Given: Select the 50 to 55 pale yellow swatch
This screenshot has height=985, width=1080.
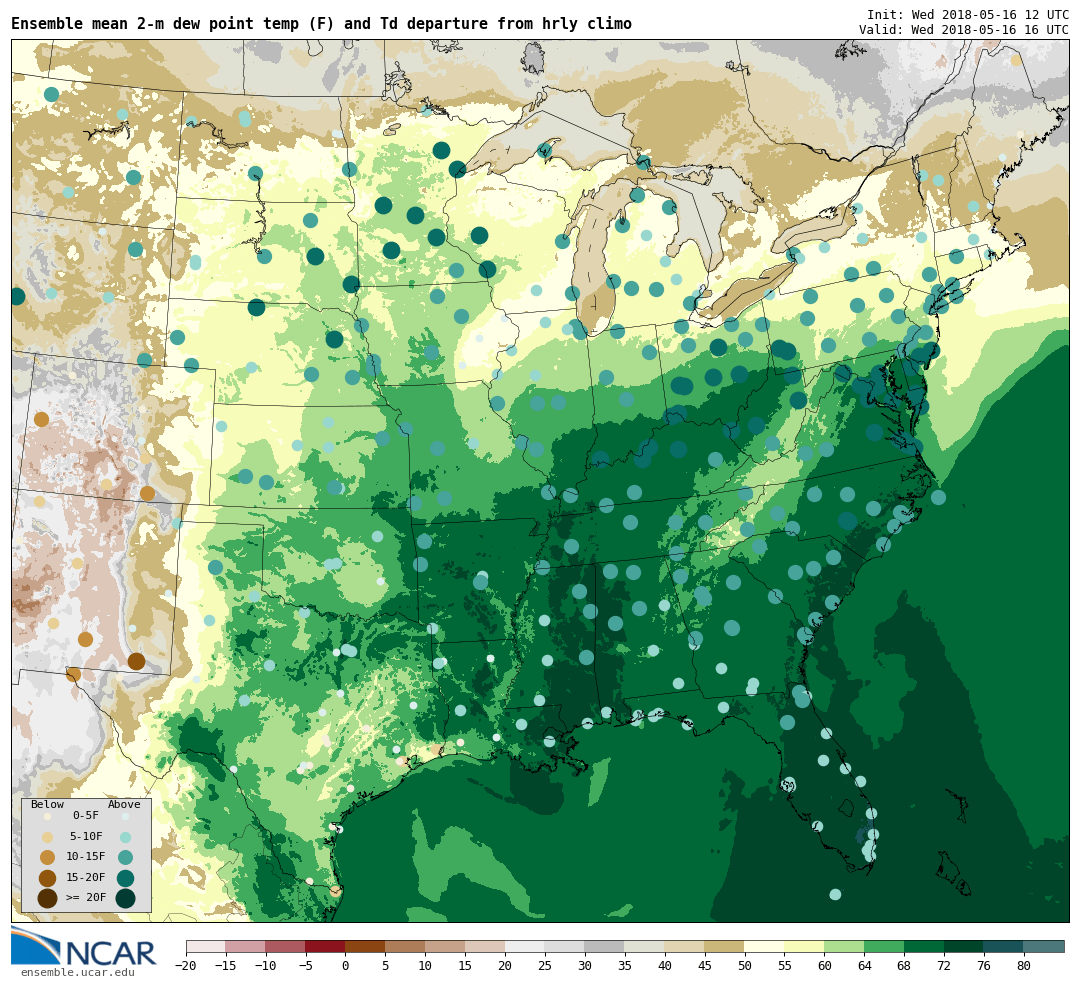Looking at the screenshot, I should coord(765,946).
